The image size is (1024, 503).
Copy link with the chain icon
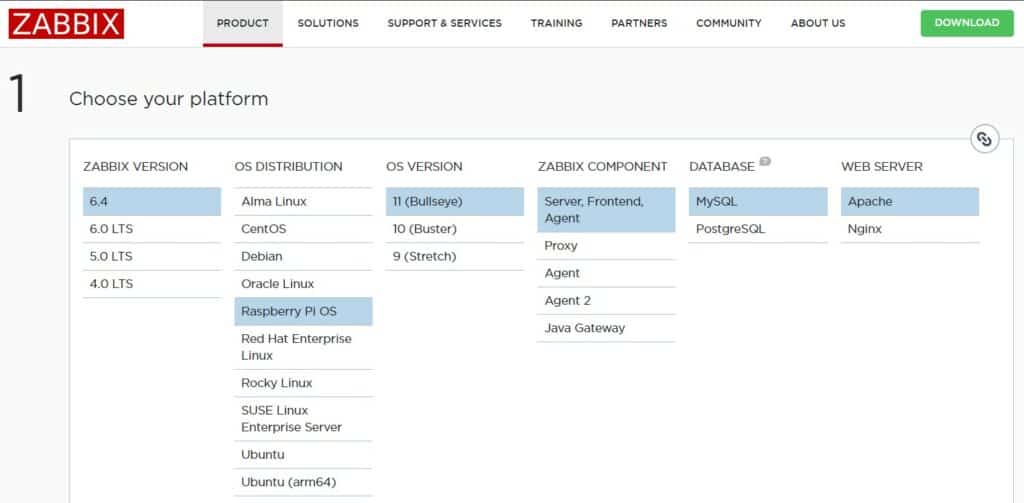pyautogui.click(x=984, y=139)
